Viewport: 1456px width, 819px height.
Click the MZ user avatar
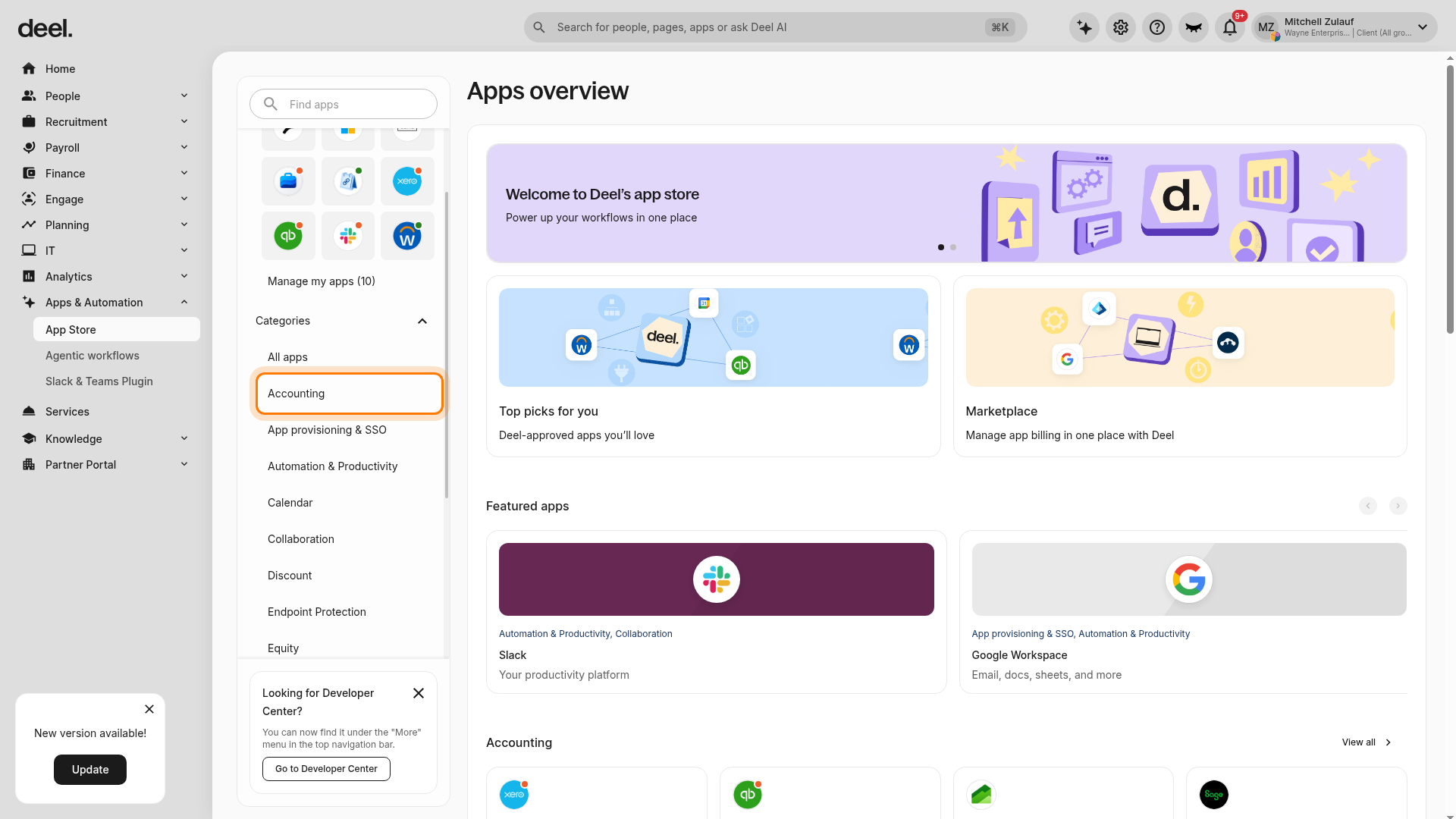(x=1266, y=28)
